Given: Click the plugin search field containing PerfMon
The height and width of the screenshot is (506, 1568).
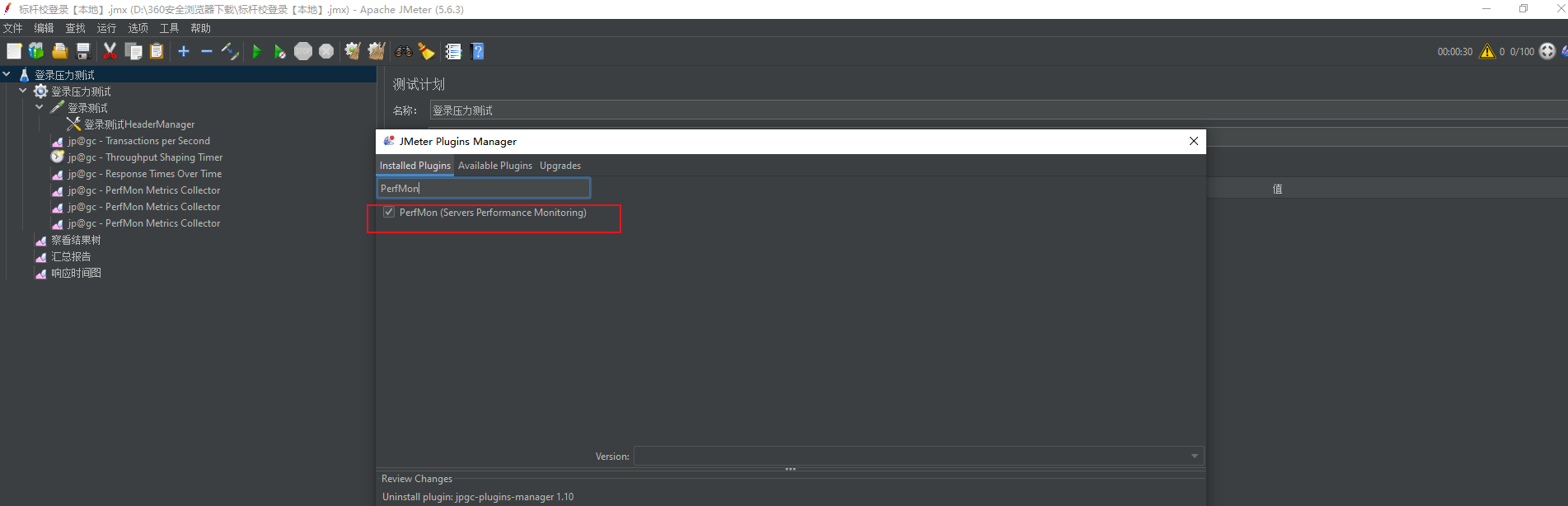Looking at the screenshot, I should 484,188.
